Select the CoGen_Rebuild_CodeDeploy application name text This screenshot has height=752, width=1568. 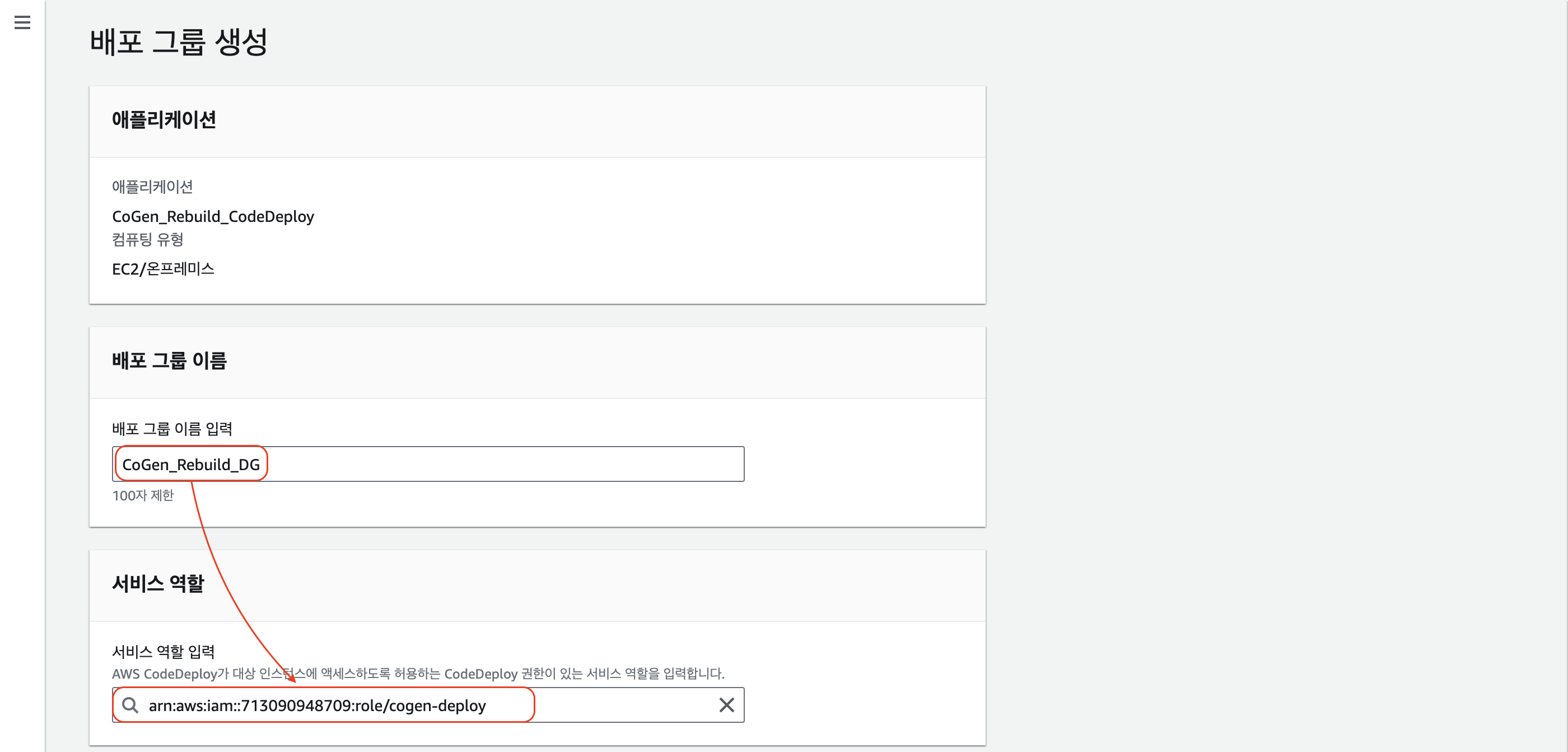[212, 216]
